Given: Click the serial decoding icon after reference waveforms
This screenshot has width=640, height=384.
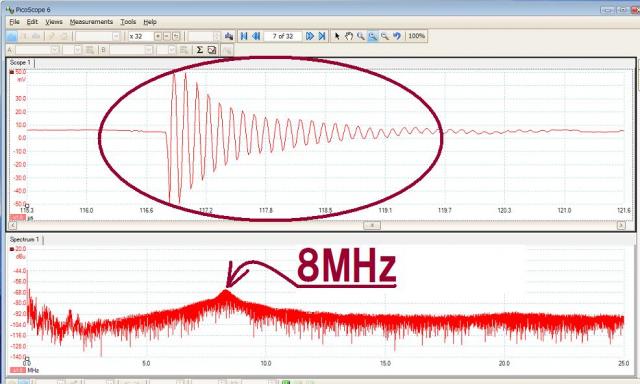Looking at the screenshot, I should tap(227, 50).
